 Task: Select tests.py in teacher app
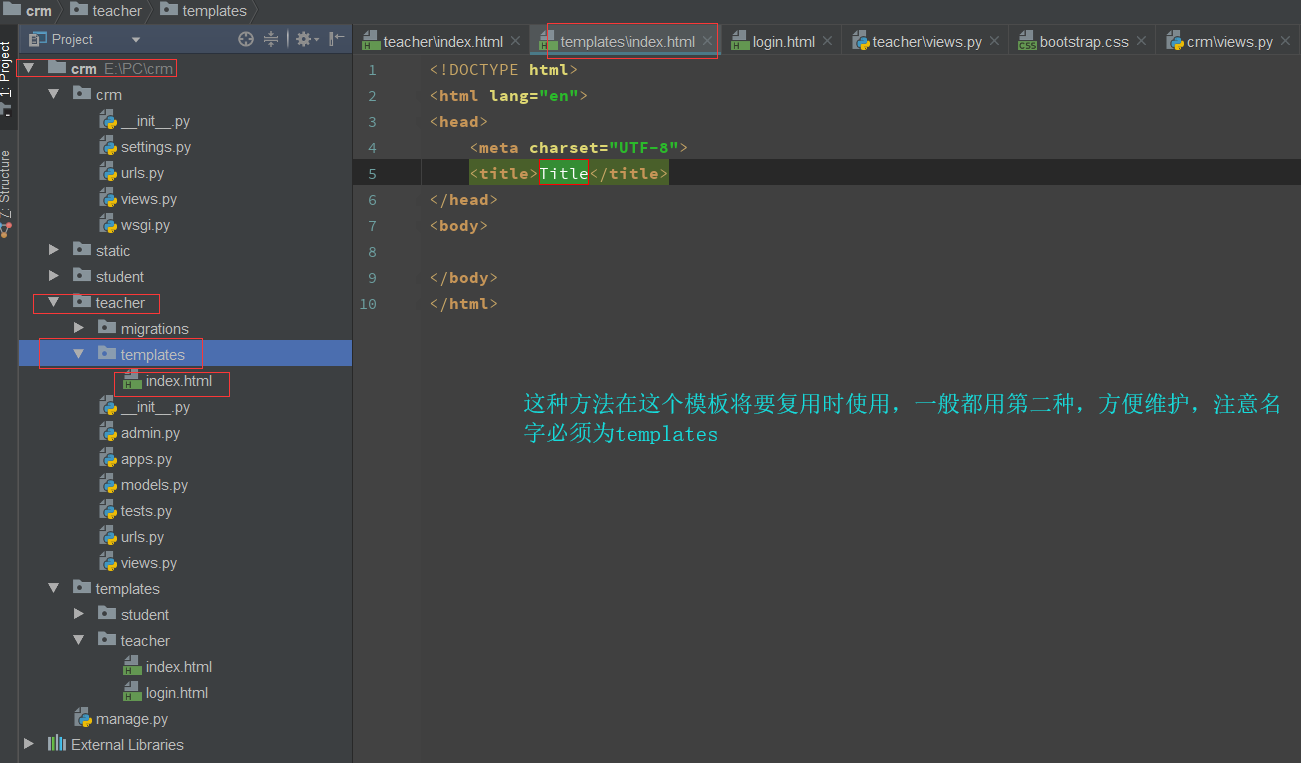point(146,511)
